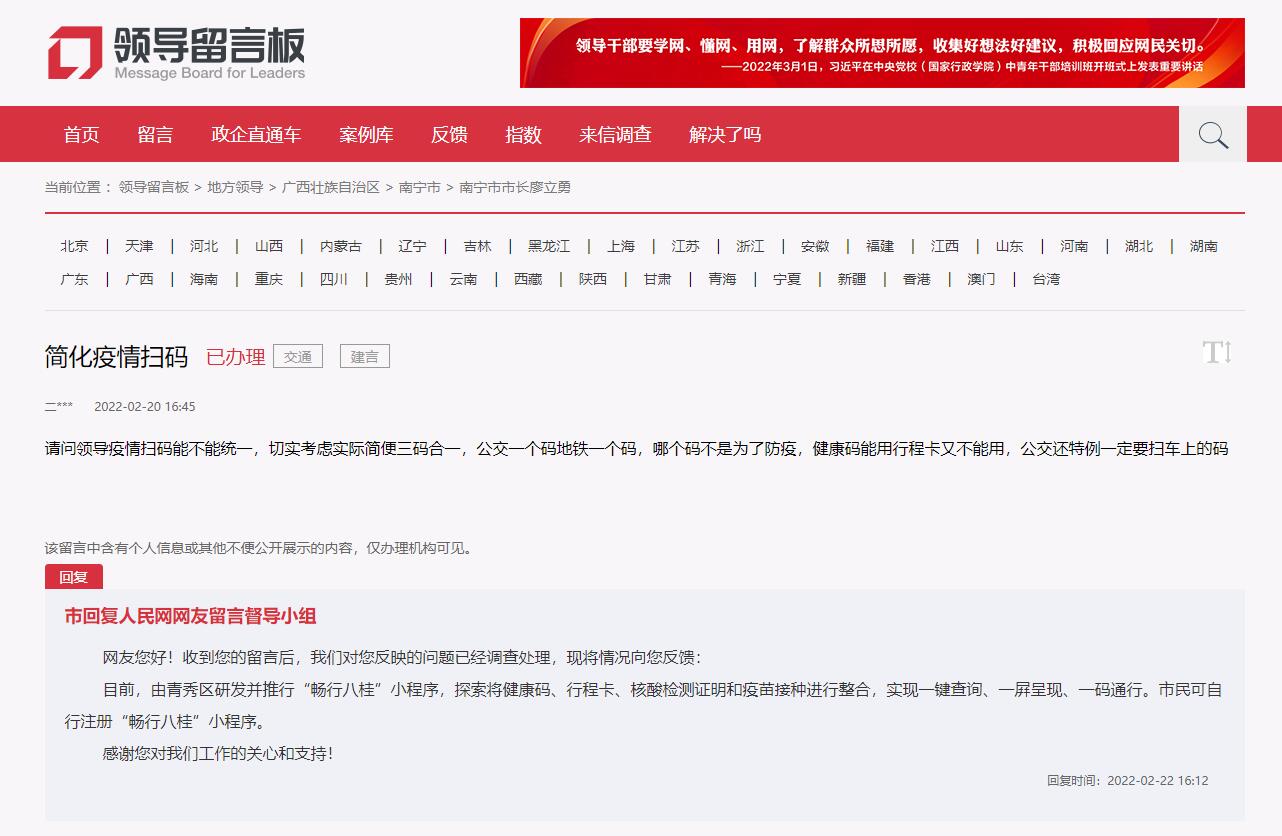Choose the 北京 province link
This screenshot has width=1282, height=836.
74,246
